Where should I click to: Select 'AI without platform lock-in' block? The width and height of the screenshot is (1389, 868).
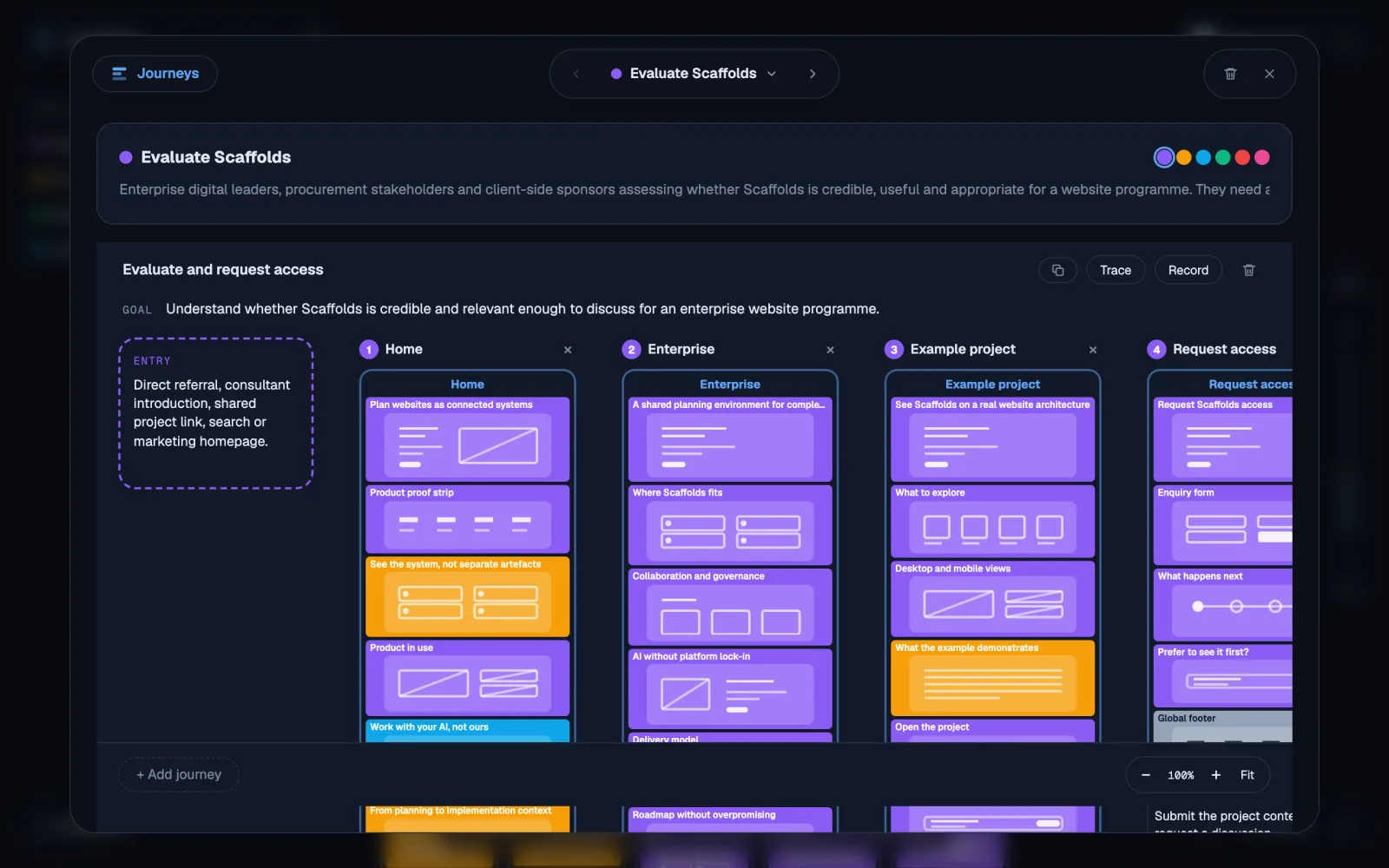[730, 688]
